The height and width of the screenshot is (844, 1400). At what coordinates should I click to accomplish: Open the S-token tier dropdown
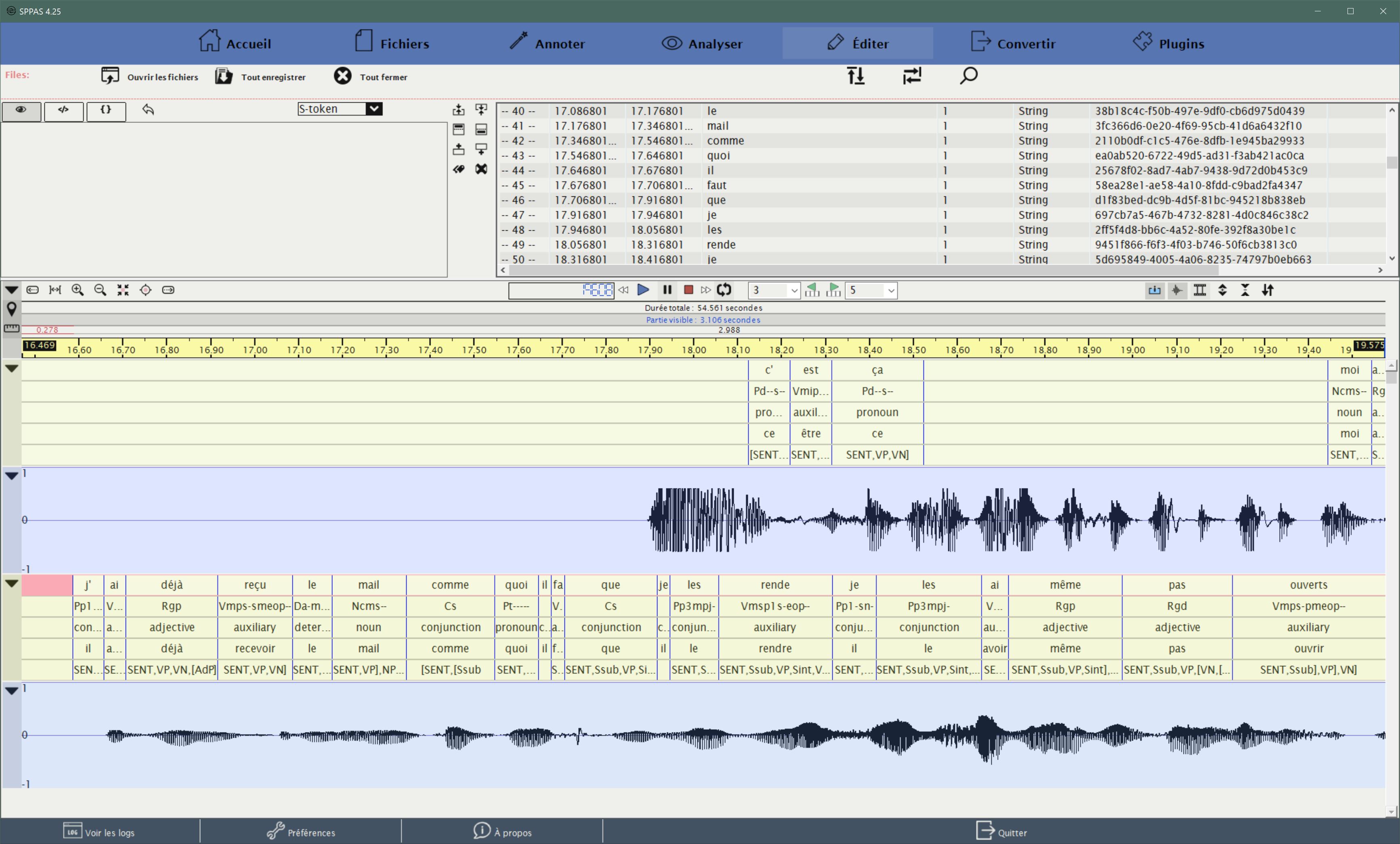pyautogui.click(x=340, y=109)
